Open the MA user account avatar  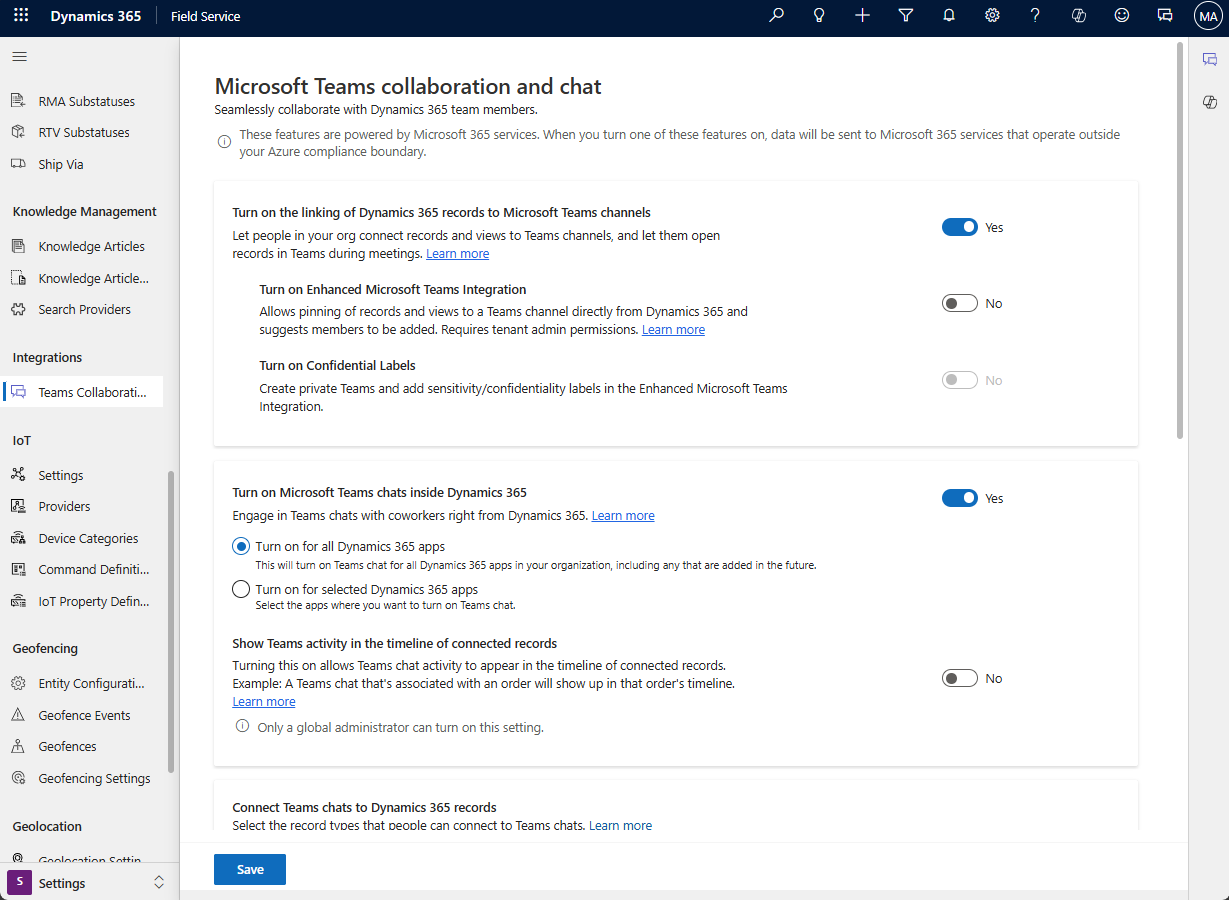1208,16
